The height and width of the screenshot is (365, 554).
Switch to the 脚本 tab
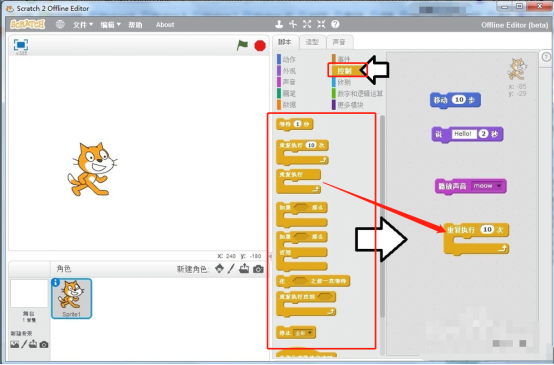(x=285, y=42)
